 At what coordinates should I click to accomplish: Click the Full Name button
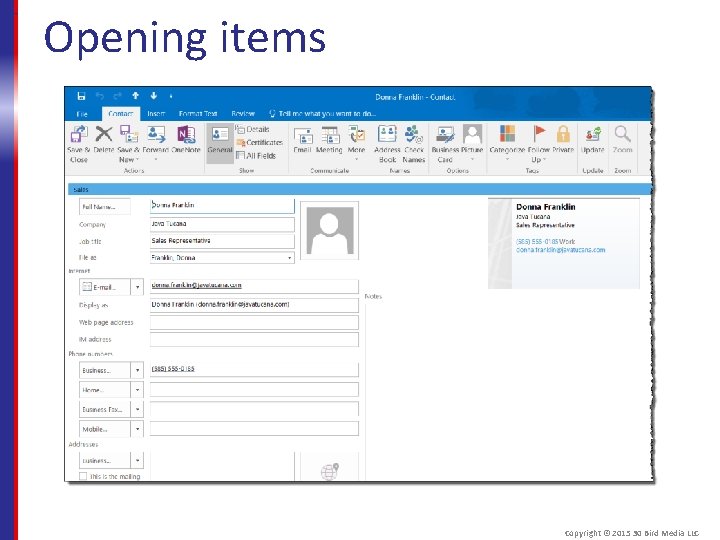point(105,207)
